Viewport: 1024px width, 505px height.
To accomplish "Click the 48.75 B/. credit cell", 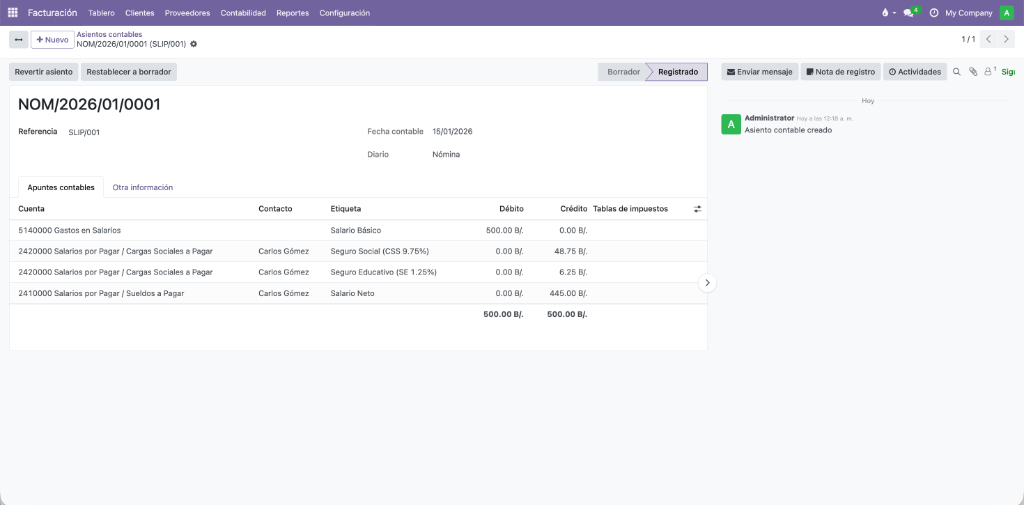I will click(571, 252).
